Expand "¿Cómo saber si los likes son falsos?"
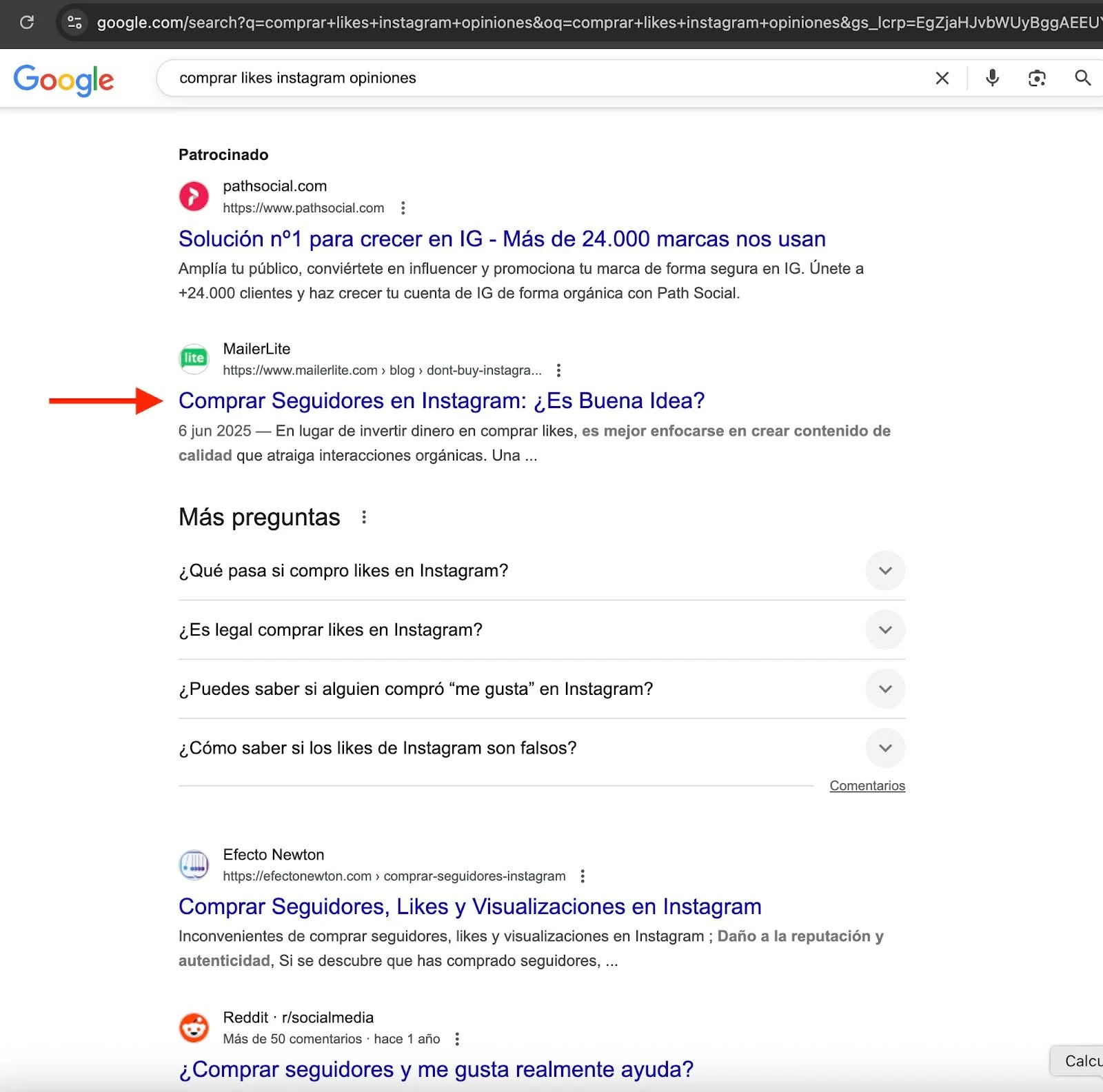The height and width of the screenshot is (1092, 1103). [x=885, y=748]
